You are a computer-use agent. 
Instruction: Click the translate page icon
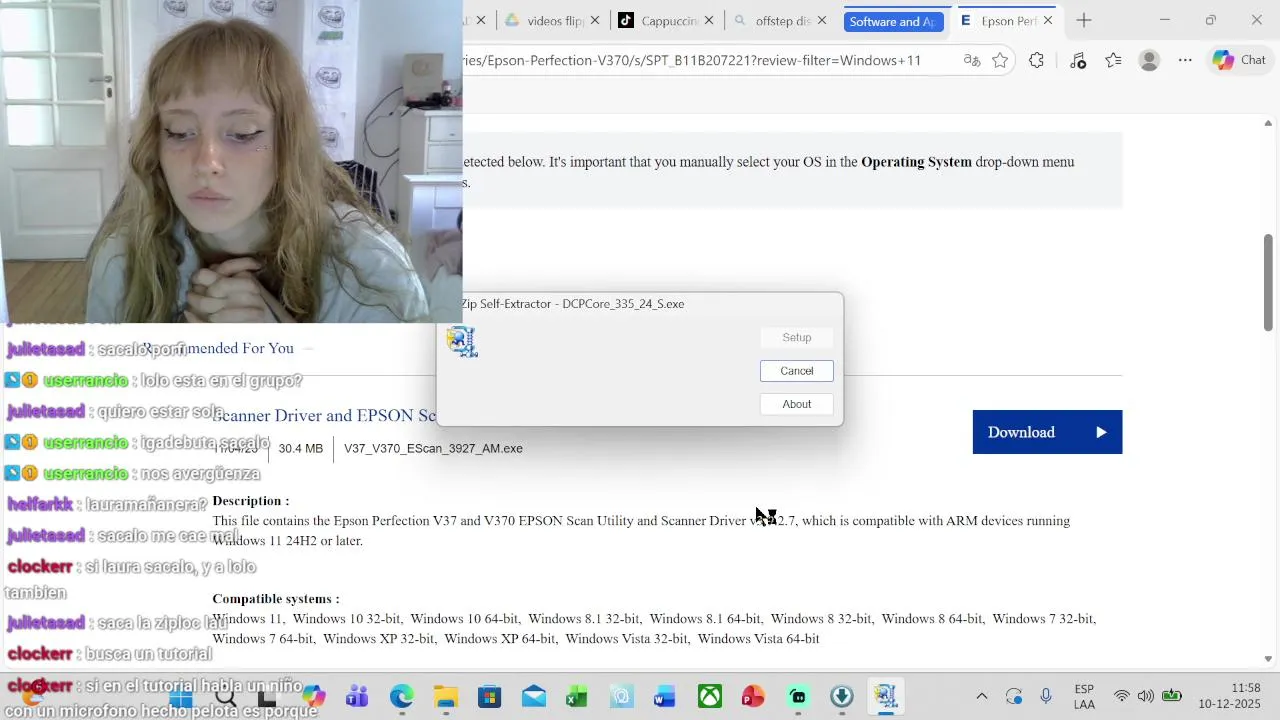pyautogui.click(x=971, y=60)
